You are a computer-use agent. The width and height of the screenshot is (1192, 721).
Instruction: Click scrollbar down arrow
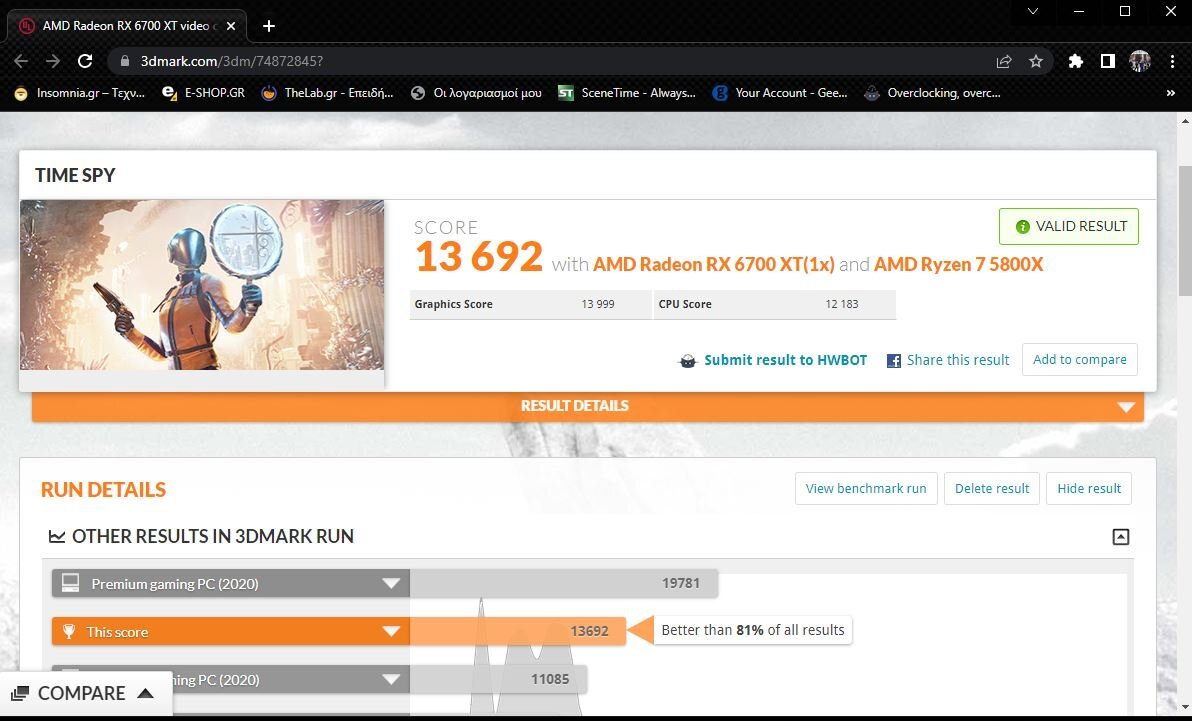coord(1184,707)
